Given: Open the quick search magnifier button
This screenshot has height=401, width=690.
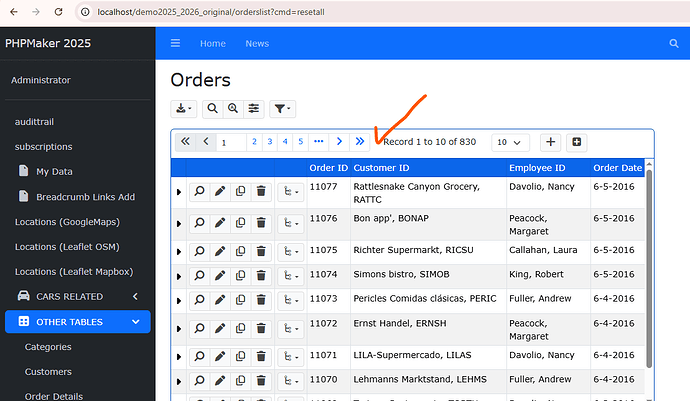Looking at the screenshot, I should click(213, 109).
